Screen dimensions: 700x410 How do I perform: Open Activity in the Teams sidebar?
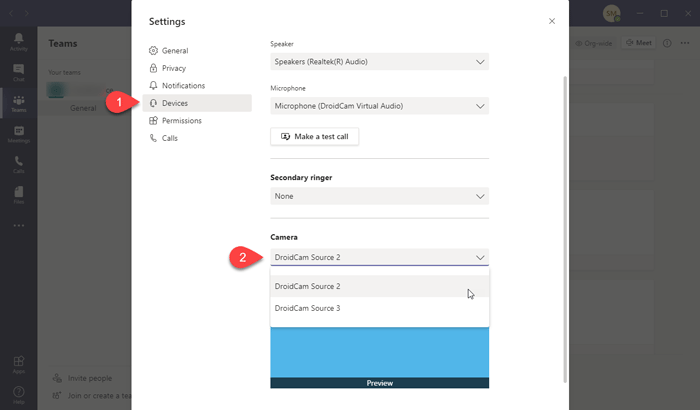click(x=19, y=42)
